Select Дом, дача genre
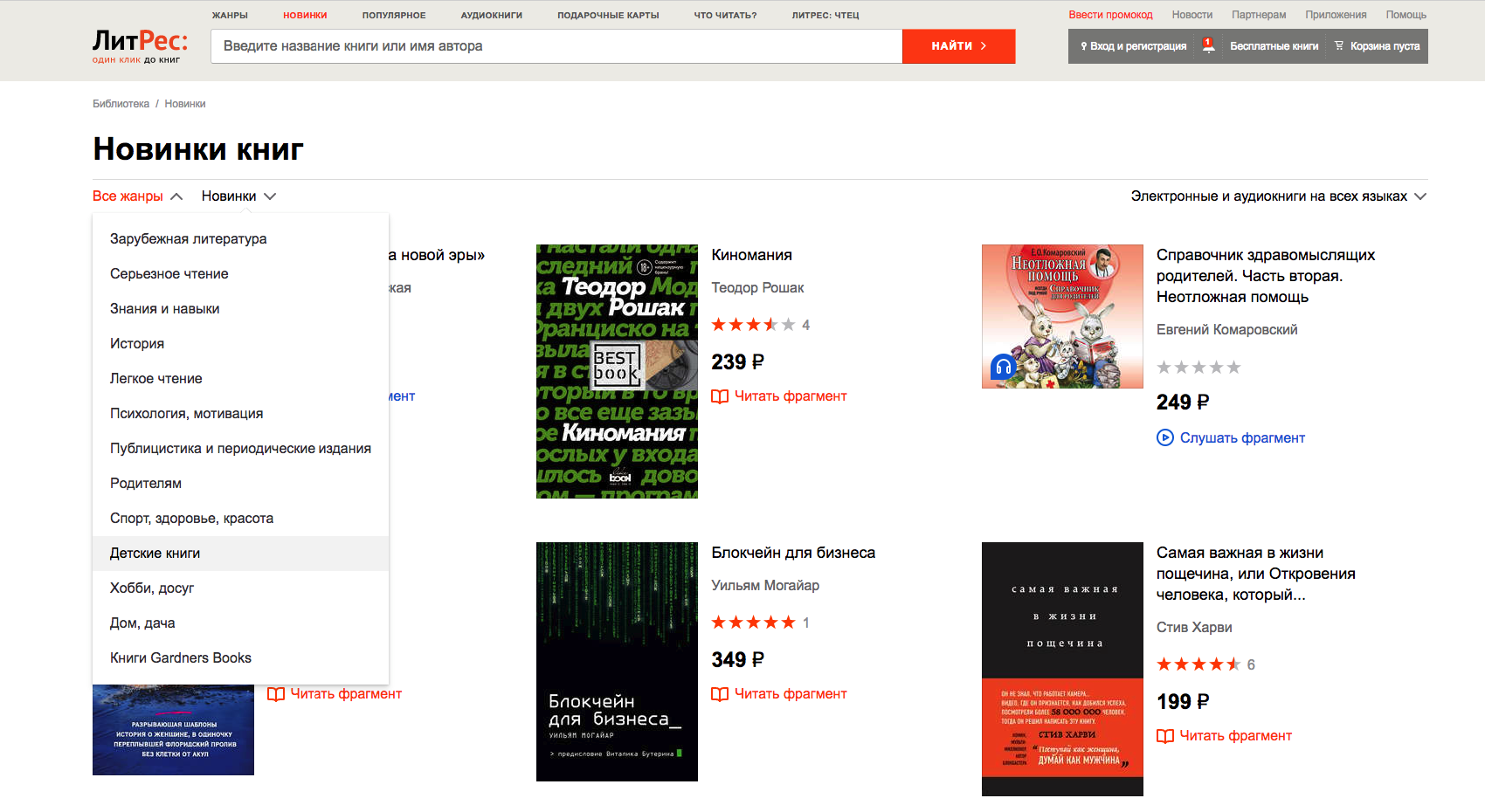This screenshot has height=812, width=1485. click(240, 623)
